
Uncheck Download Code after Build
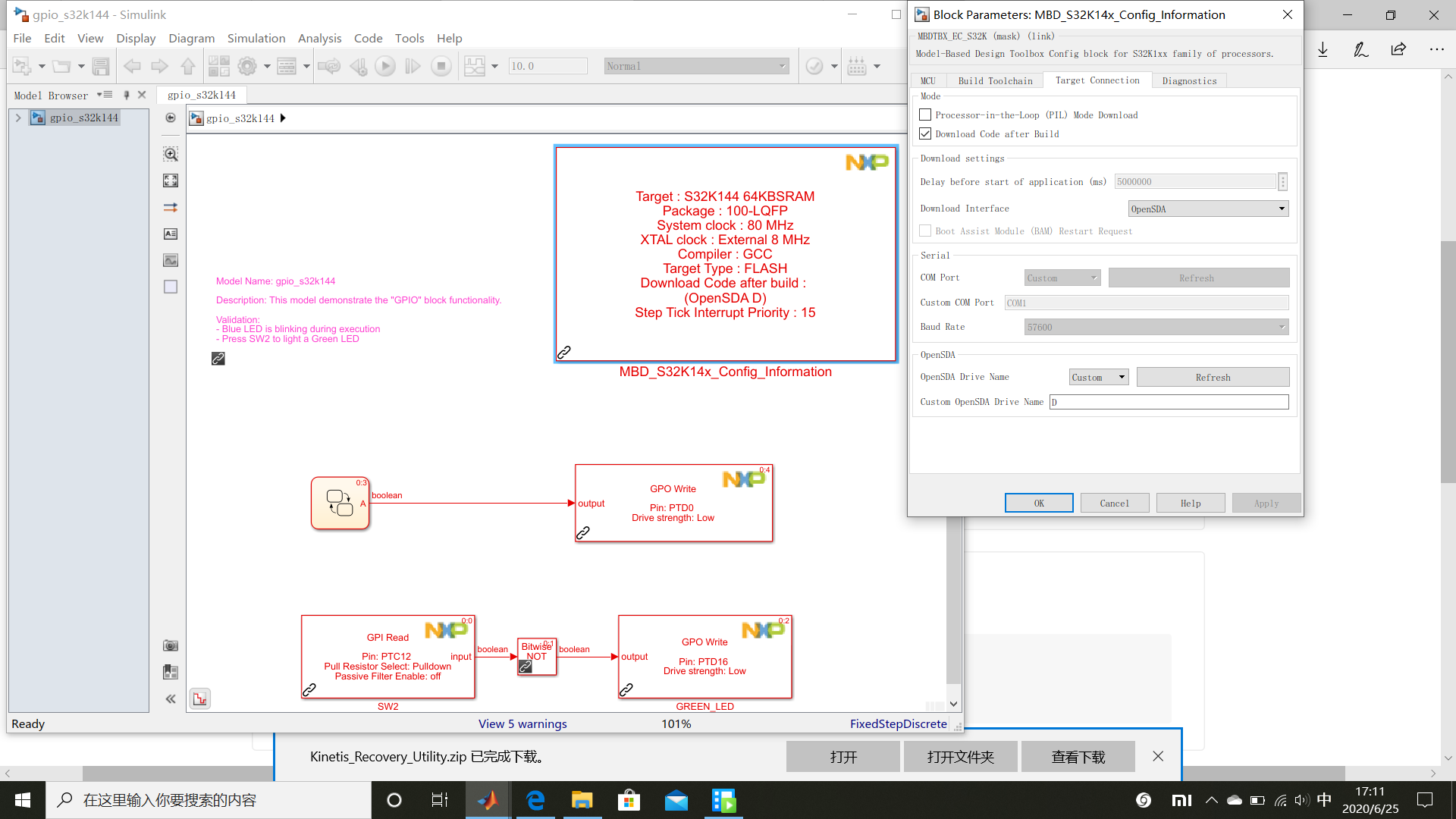(925, 134)
